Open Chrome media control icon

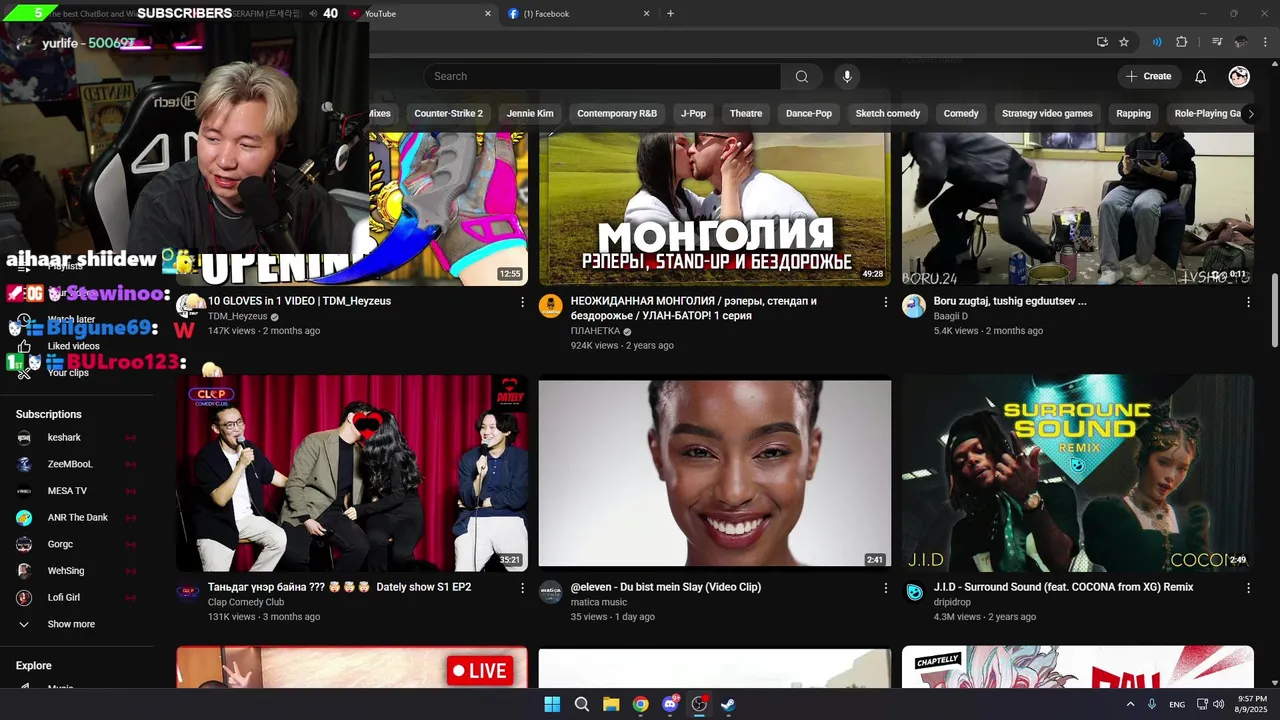[1217, 42]
